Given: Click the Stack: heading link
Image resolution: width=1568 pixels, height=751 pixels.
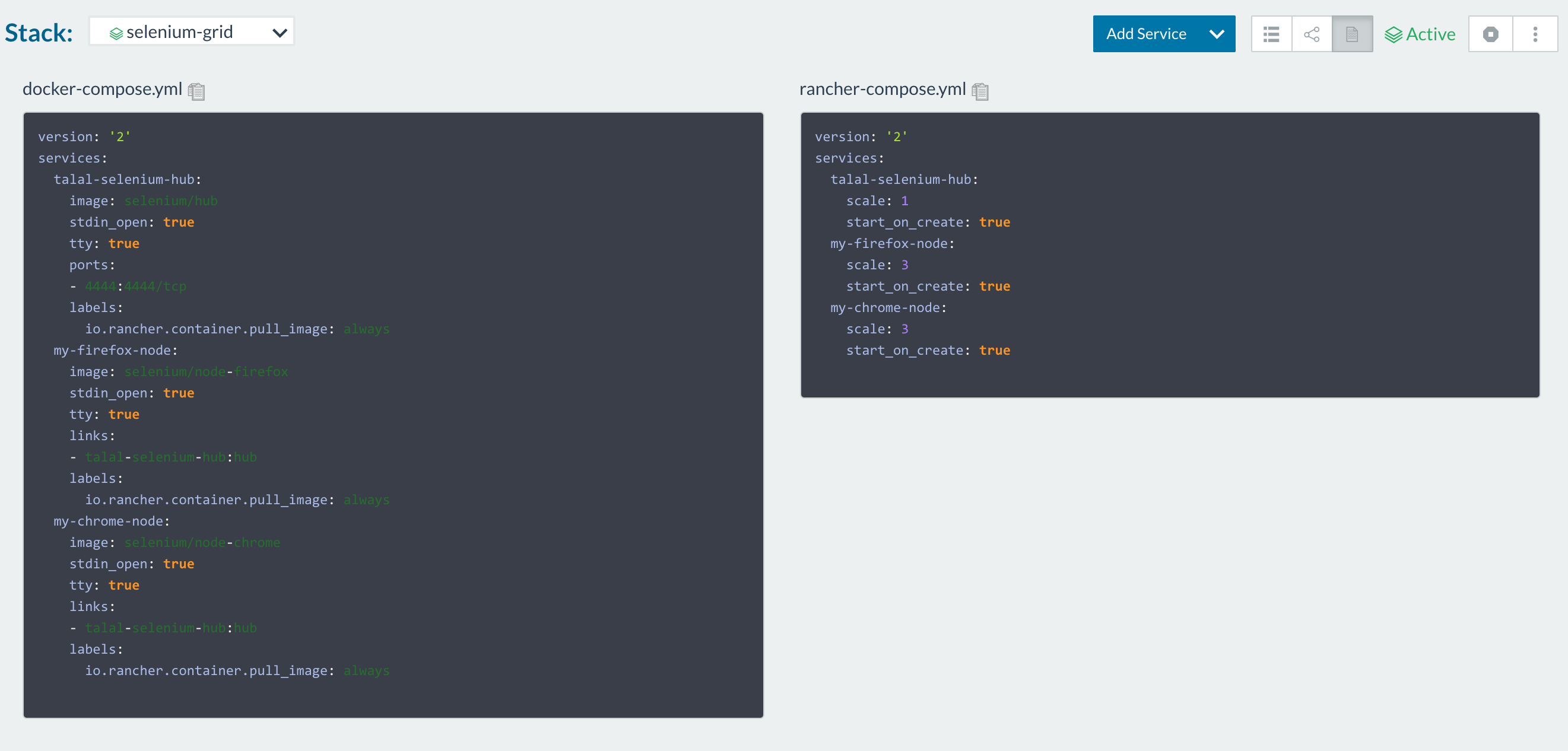Looking at the screenshot, I should pos(39,33).
